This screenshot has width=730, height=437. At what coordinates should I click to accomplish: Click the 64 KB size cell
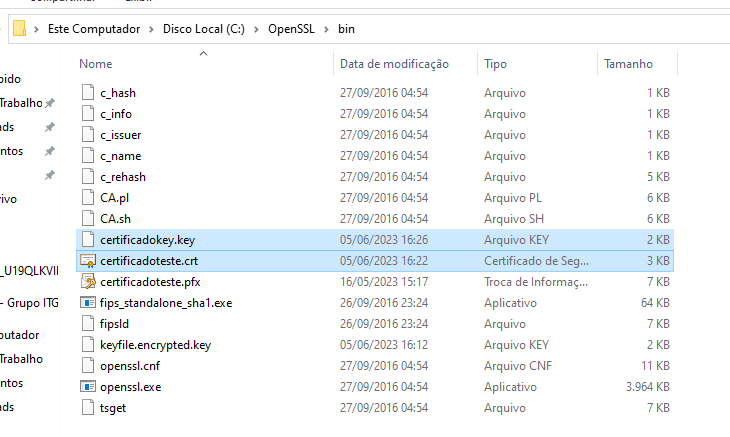click(x=655, y=303)
